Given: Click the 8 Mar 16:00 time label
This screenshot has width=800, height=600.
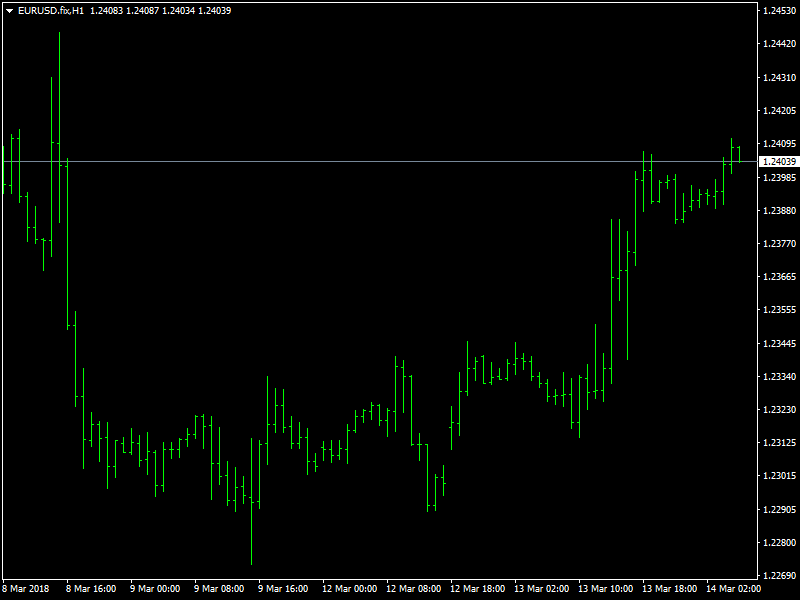Looking at the screenshot, I should click(91, 588).
